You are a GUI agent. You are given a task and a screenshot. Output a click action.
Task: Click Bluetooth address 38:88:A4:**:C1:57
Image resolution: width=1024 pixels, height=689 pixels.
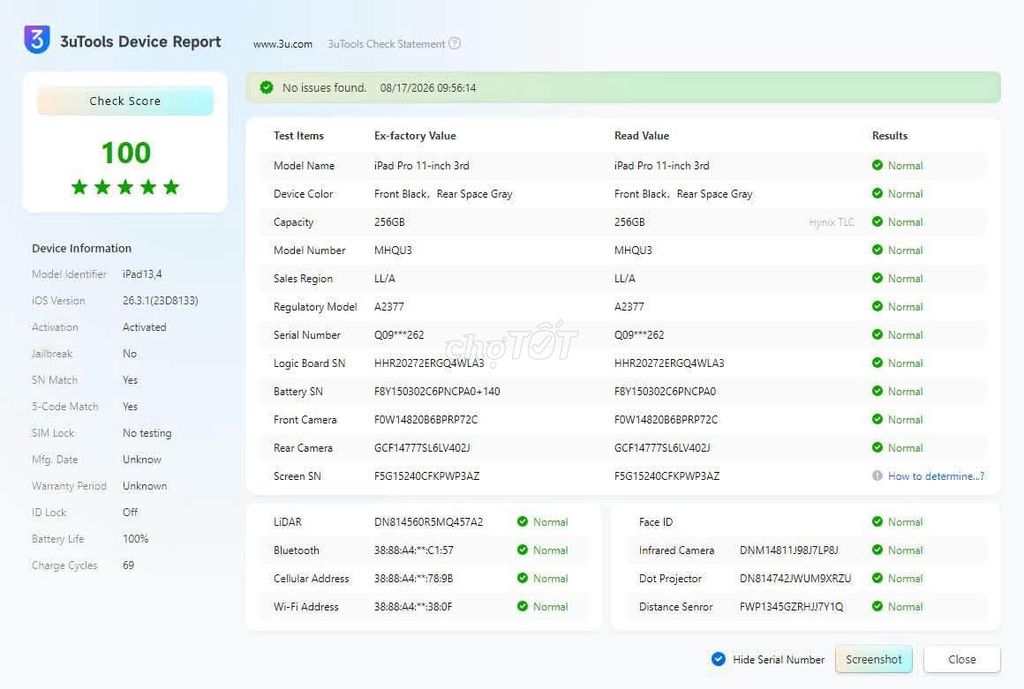(413, 551)
